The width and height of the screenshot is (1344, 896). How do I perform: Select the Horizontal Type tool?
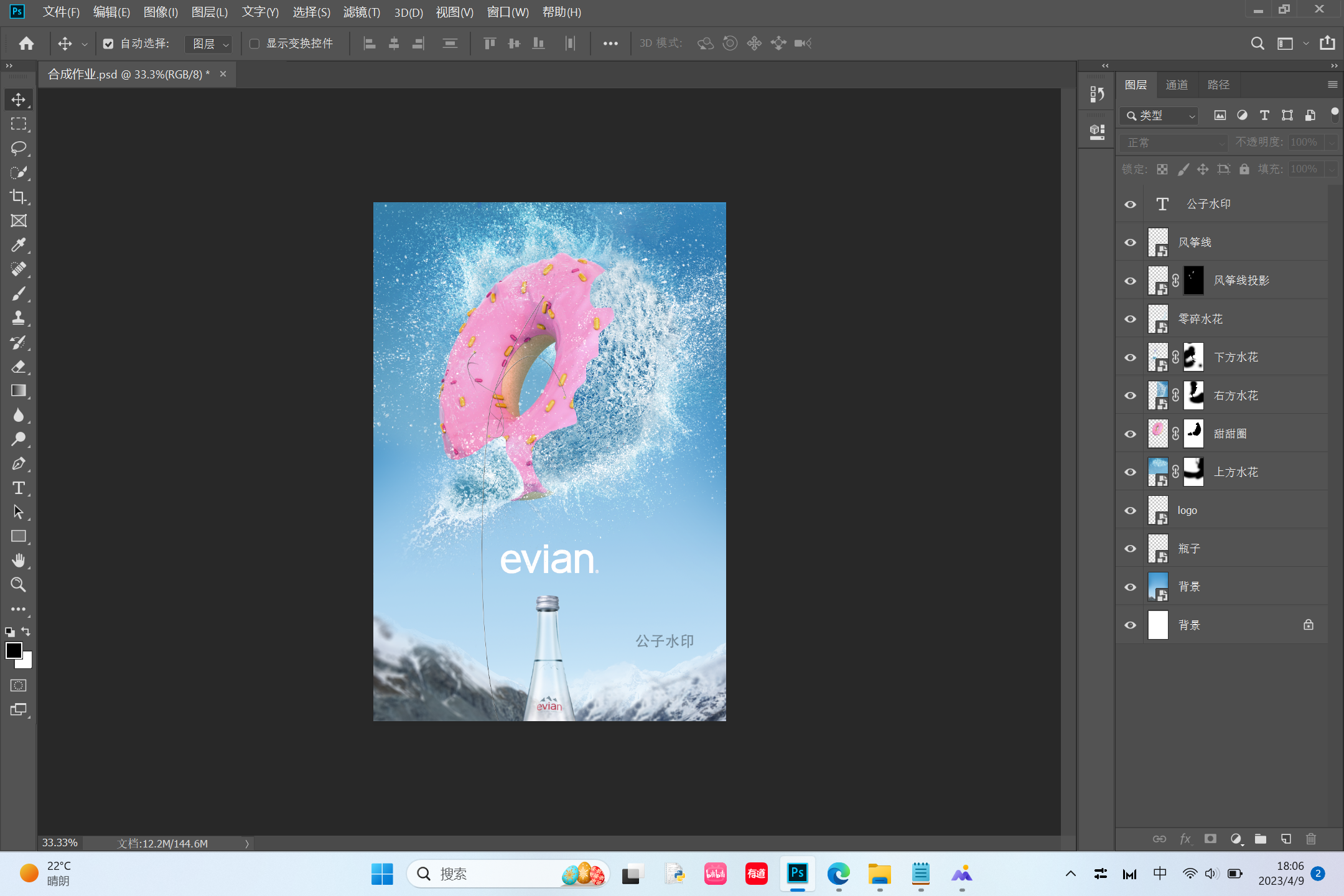[19, 488]
